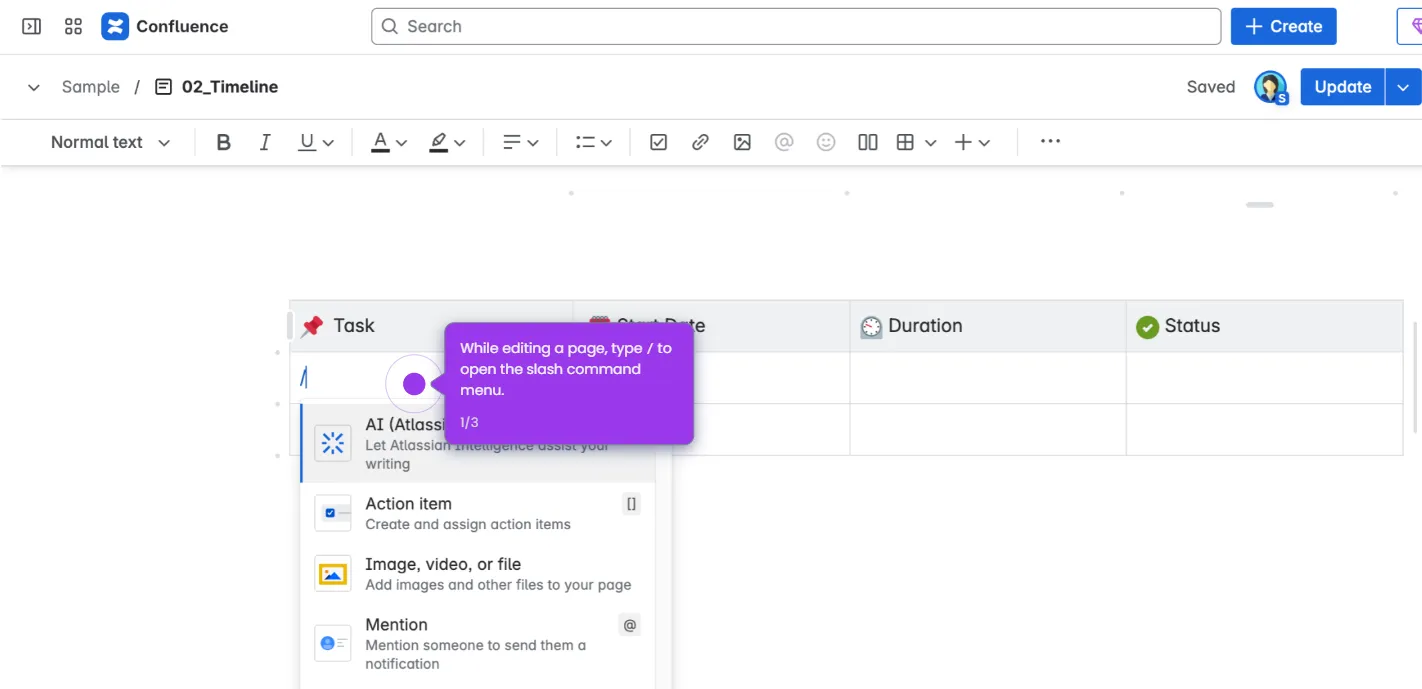Select Mention from slash menu
The height and width of the screenshot is (689, 1422).
click(x=478, y=643)
